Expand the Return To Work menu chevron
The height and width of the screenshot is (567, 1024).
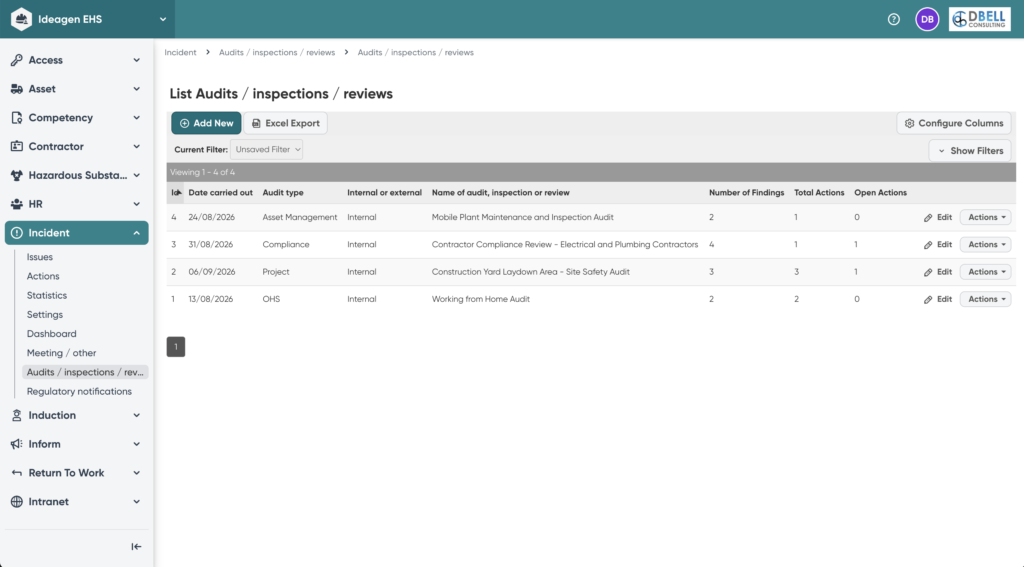[x=136, y=473]
